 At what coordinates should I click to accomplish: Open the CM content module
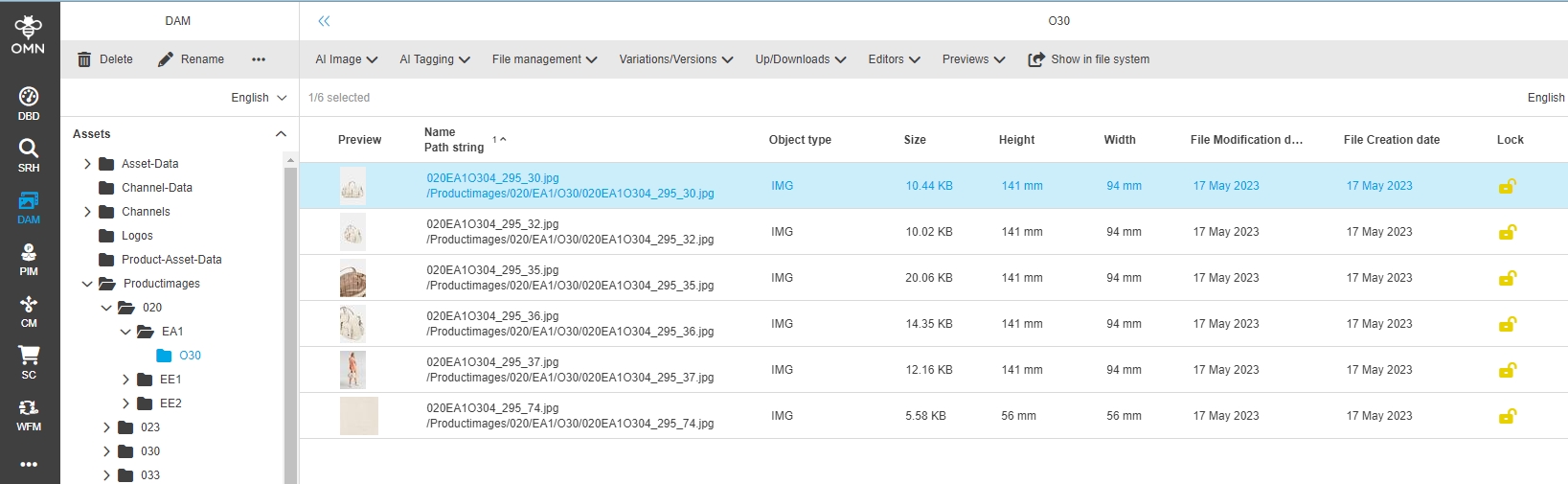(x=29, y=311)
